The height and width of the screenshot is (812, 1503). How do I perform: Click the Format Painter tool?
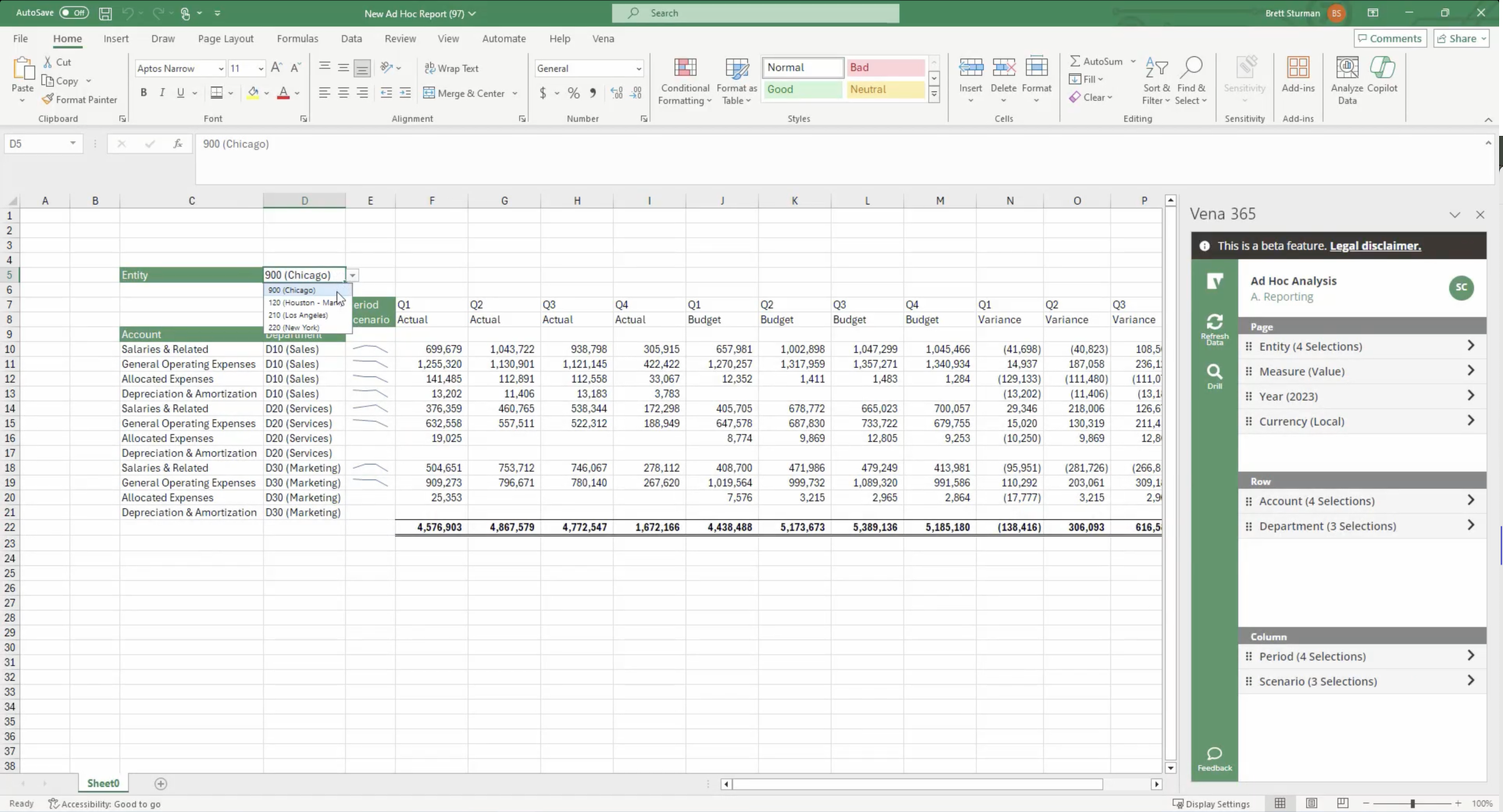pyautogui.click(x=79, y=100)
